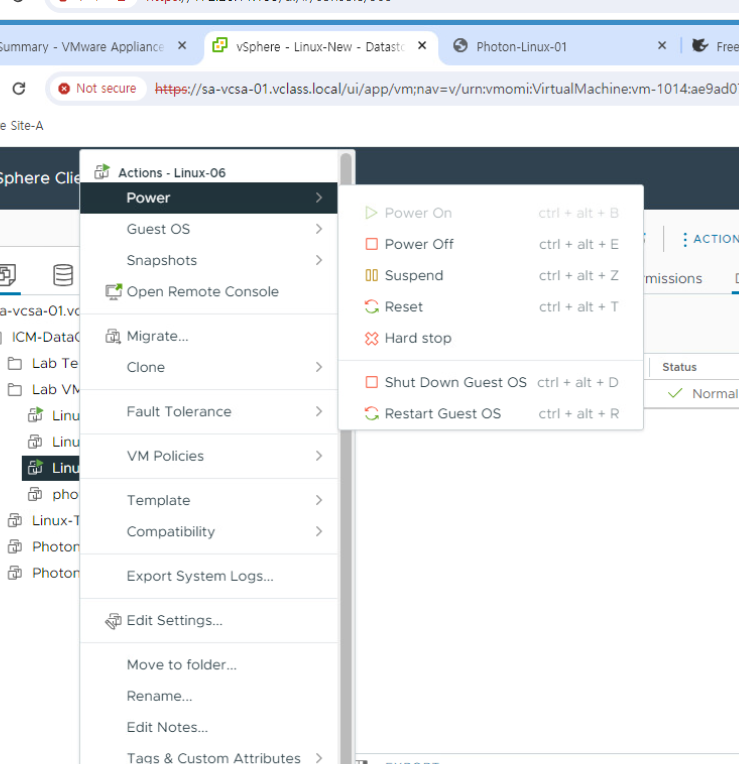Screen dimensions: 739x764
Task: Click the Edit Settings icon
Action: point(113,621)
